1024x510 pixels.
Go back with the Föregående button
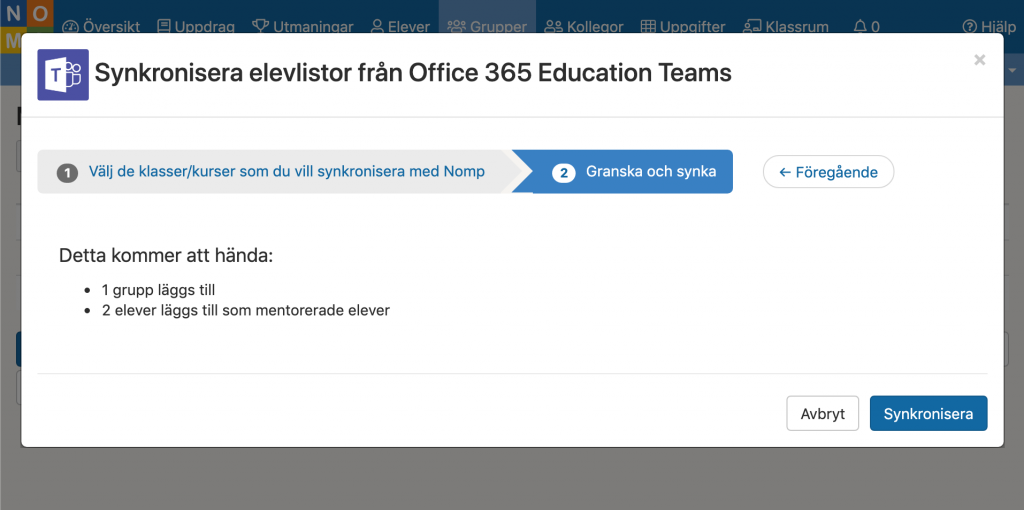[828, 172]
